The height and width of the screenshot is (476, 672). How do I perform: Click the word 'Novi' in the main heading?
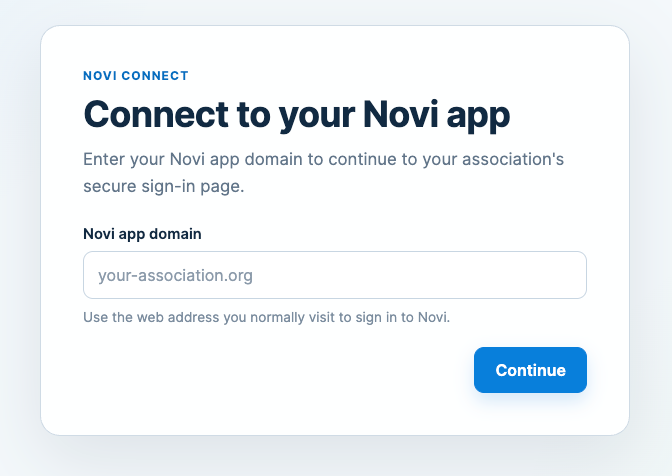(401, 114)
